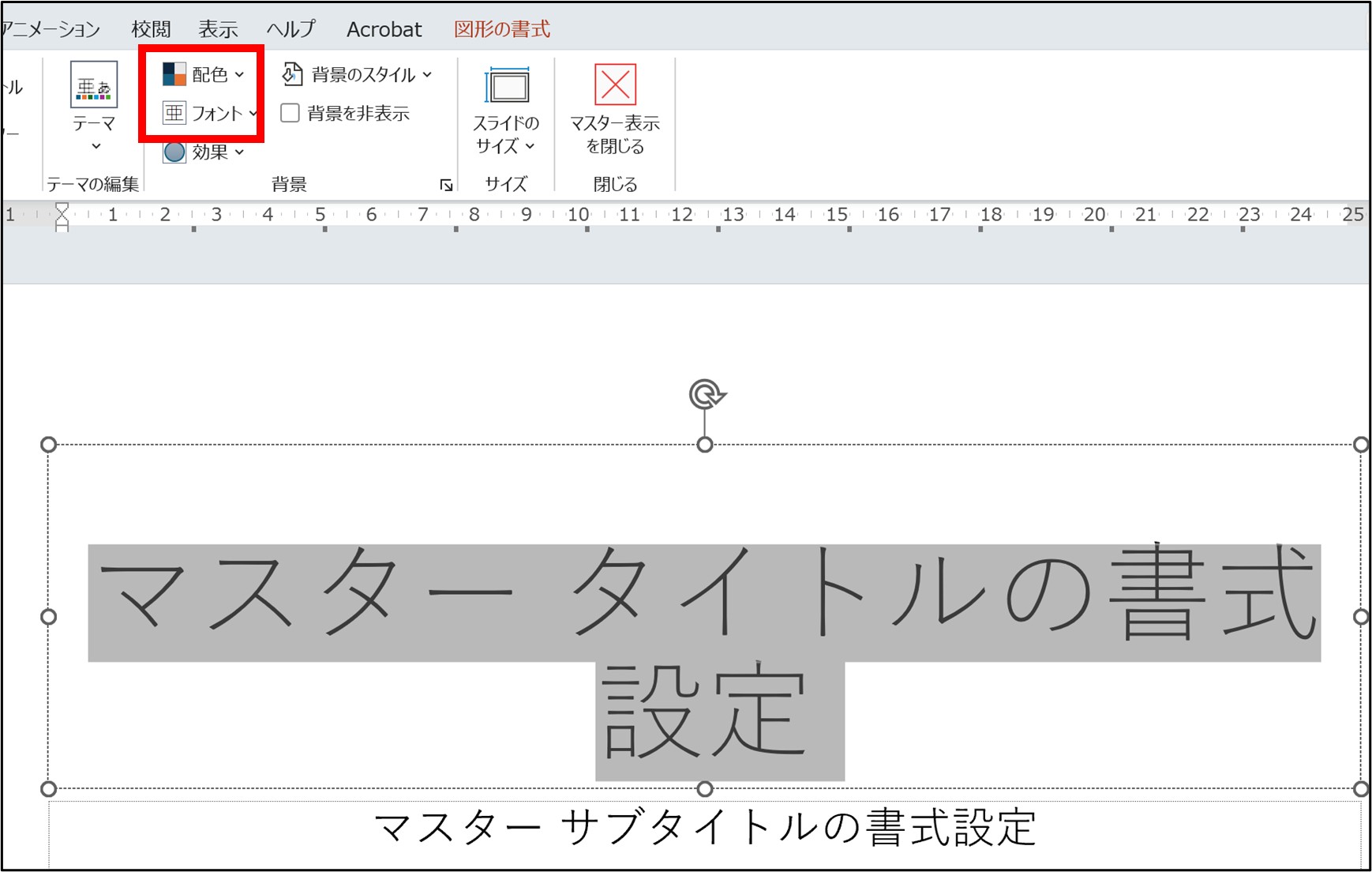Open the Acrobat ribbon tab

[384, 29]
